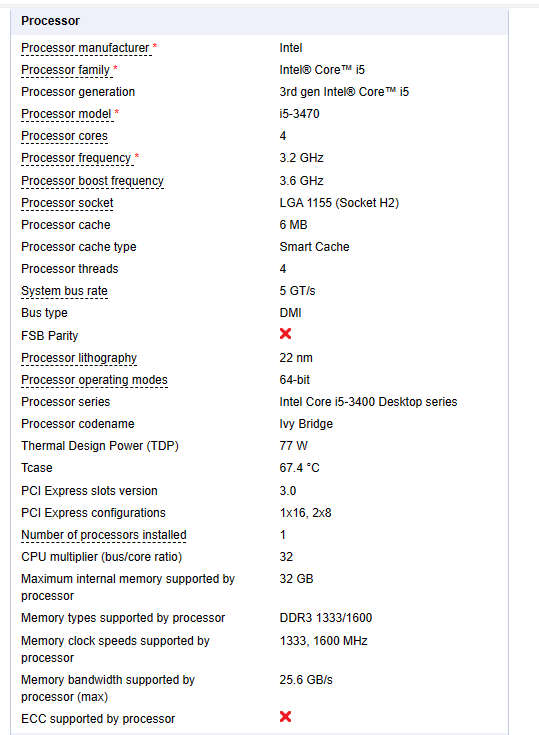Open the Processor family definition link
The height and width of the screenshot is (735, 539).
click(65, 70)
